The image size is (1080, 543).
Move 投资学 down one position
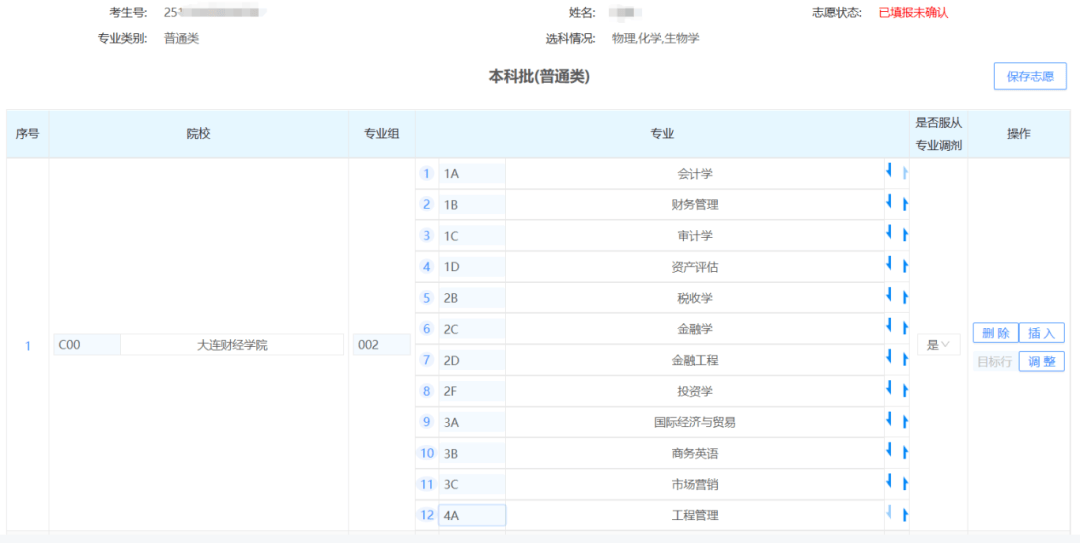889,388
